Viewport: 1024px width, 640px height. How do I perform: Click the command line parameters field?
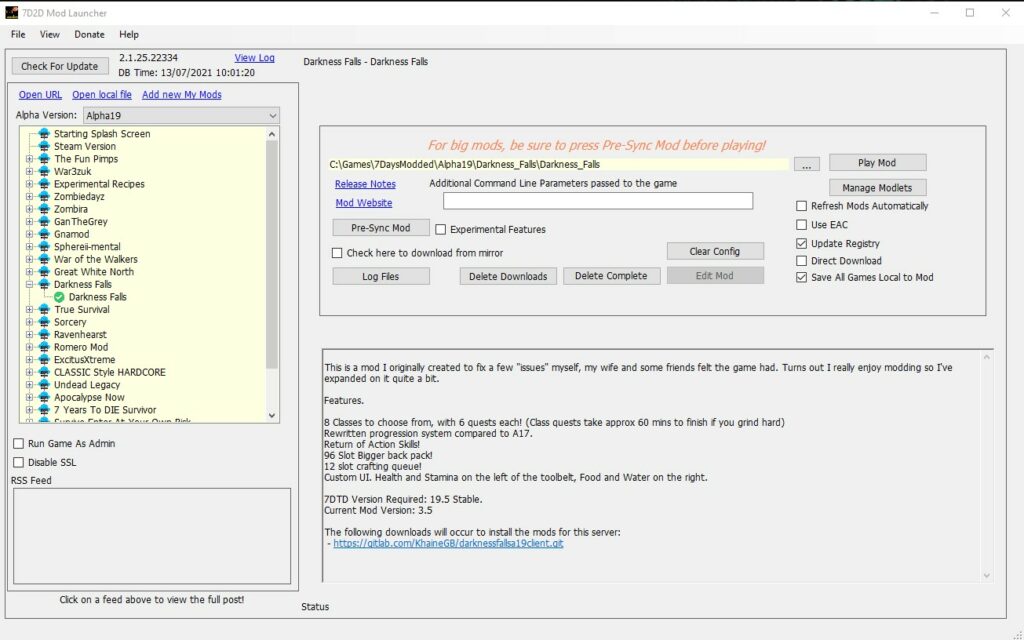coord(598,201)
